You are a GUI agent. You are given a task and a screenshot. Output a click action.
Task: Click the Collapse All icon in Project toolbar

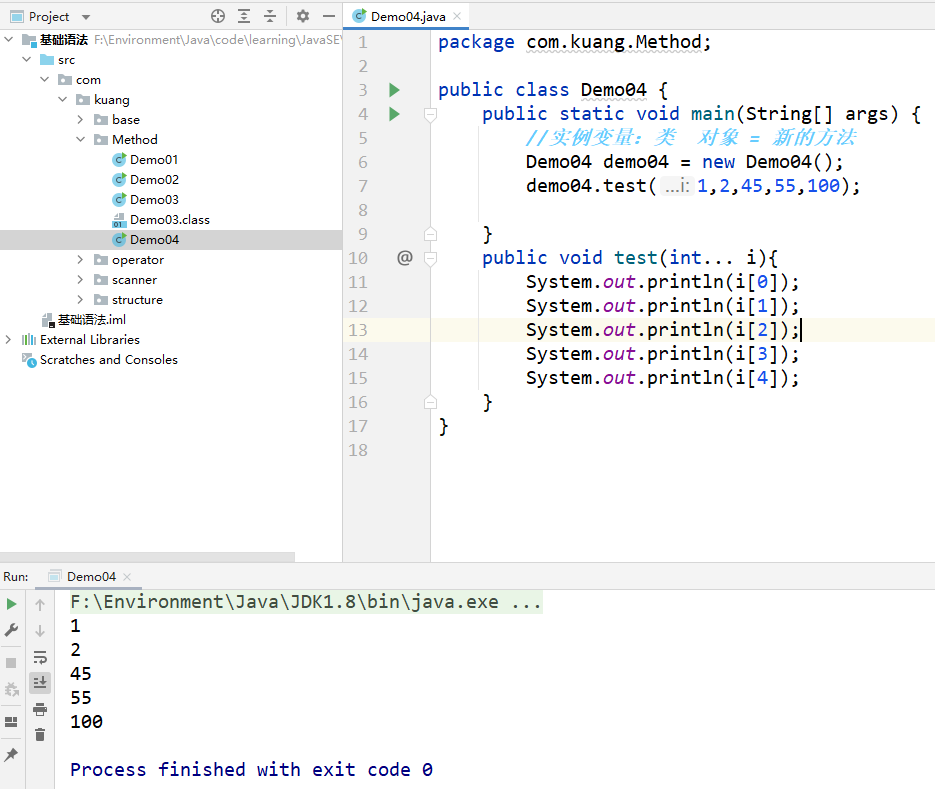pos(270,16)
